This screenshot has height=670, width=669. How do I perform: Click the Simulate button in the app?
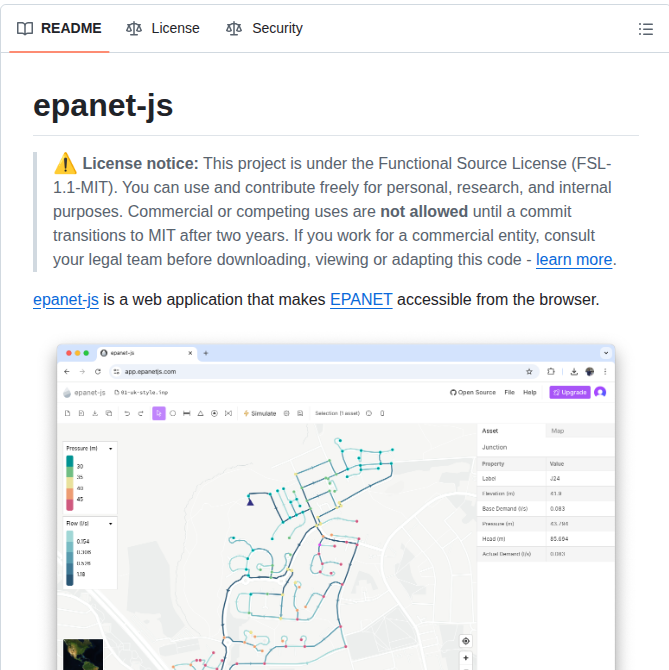point(260,413)
